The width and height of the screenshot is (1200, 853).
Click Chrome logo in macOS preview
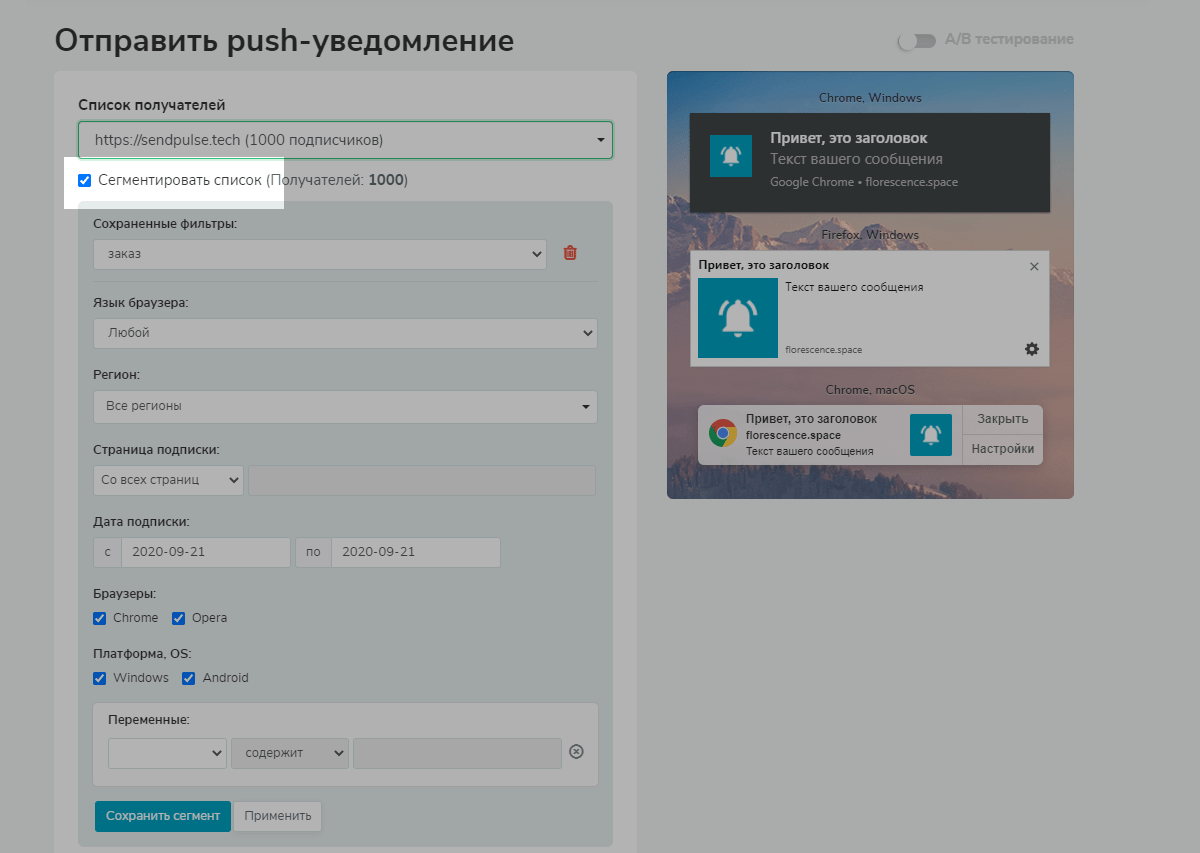722,434
